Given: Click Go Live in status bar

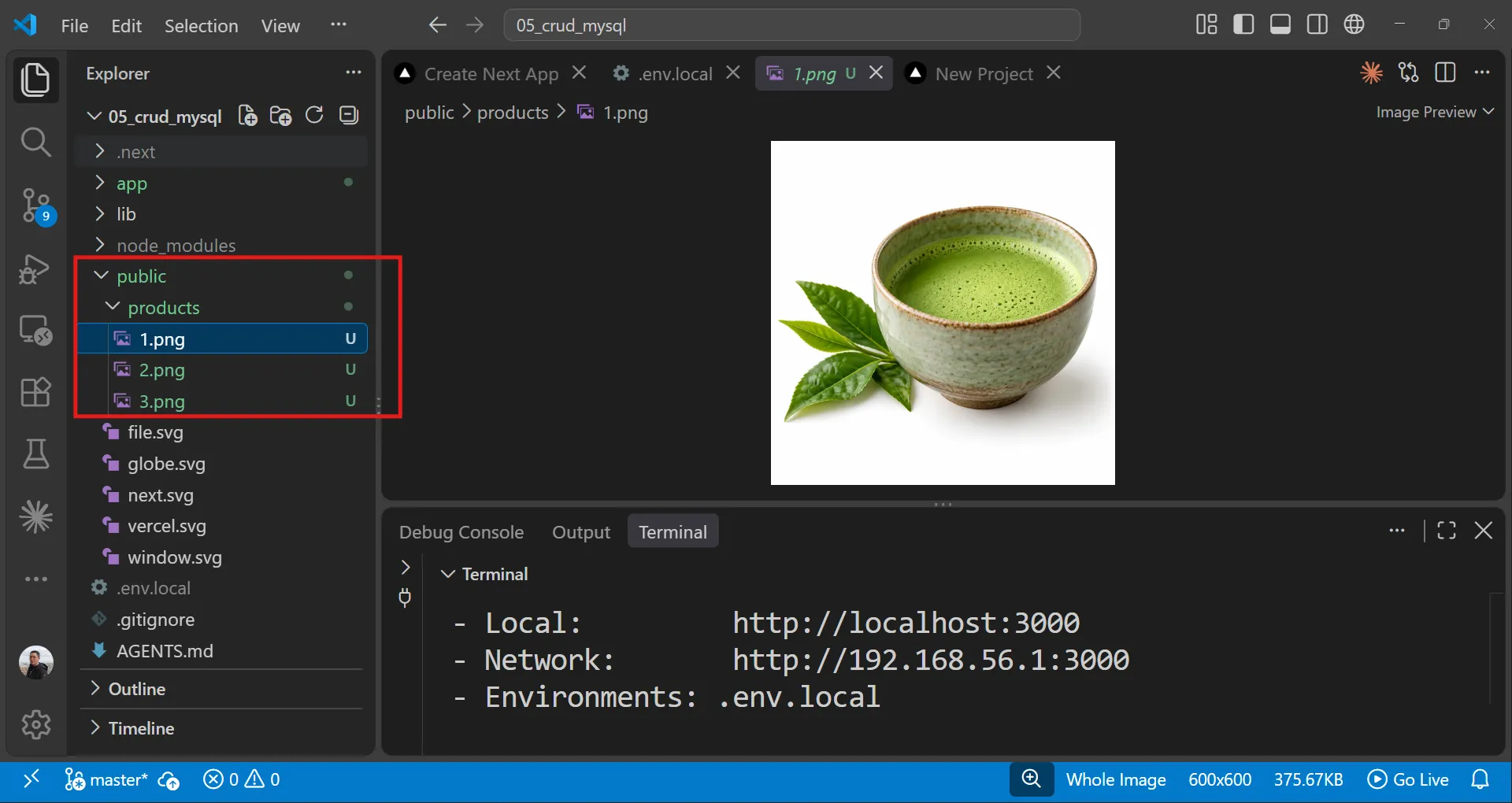Looking at the screenshot, I should click(x=1409, y=779).
